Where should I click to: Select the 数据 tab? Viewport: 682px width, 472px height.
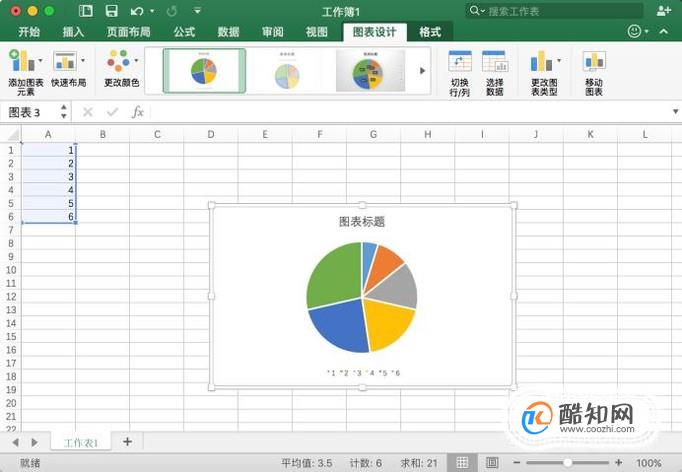click(x=228, y=32)
